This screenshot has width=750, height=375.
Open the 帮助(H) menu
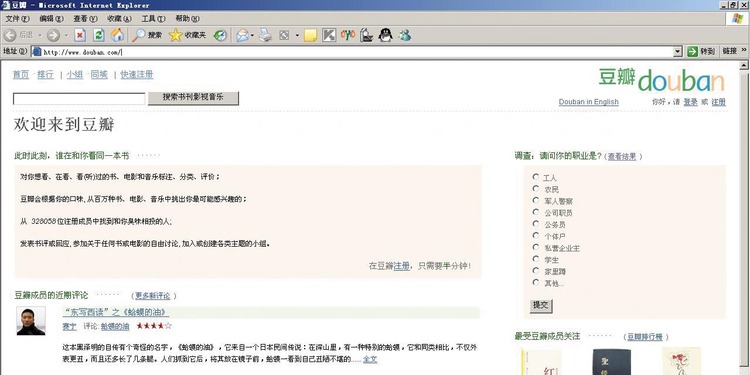[187, 19]
